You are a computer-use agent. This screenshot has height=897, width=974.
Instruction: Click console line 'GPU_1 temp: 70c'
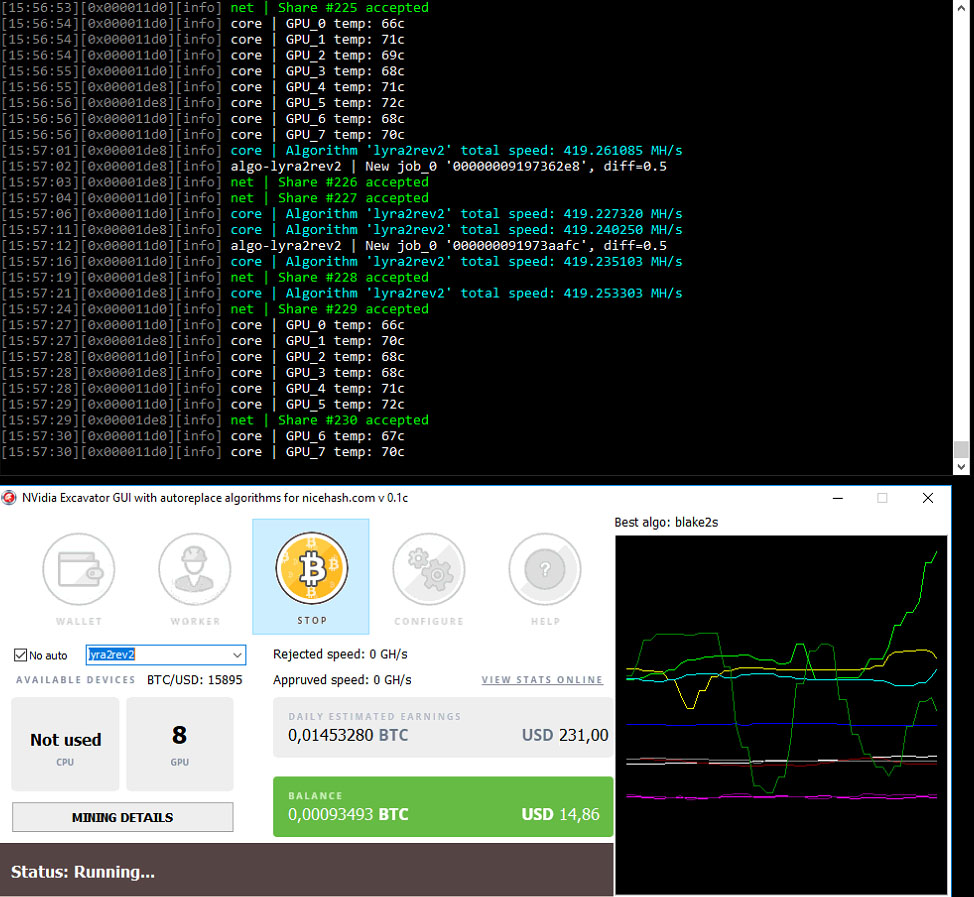pos(203,341)
